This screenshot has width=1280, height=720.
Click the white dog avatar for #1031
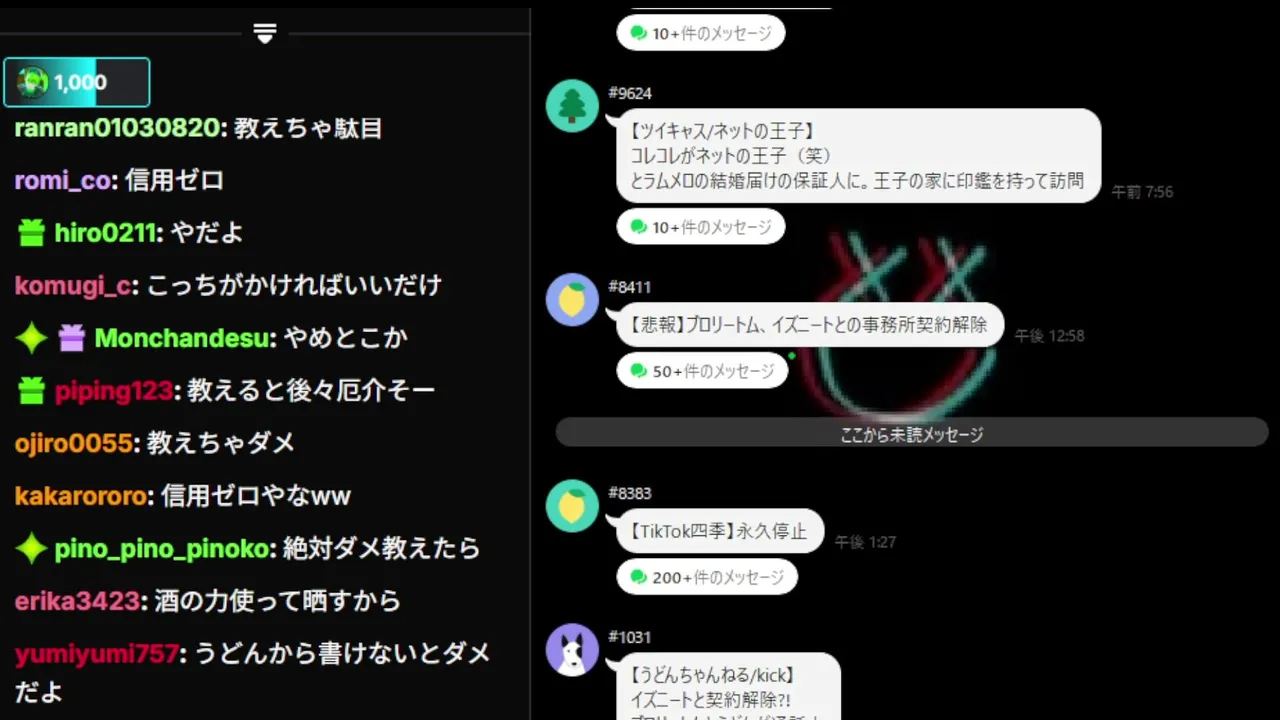click(572, 649)
